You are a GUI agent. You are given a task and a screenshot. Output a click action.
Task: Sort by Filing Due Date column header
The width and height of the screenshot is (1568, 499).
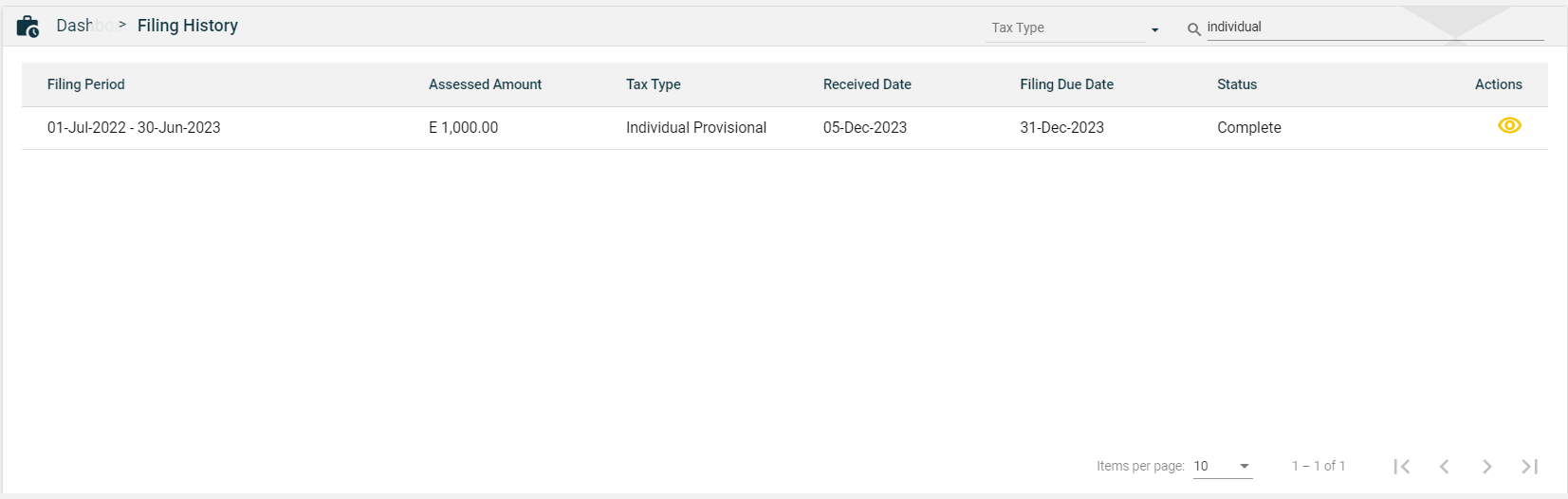[1066, 84]
